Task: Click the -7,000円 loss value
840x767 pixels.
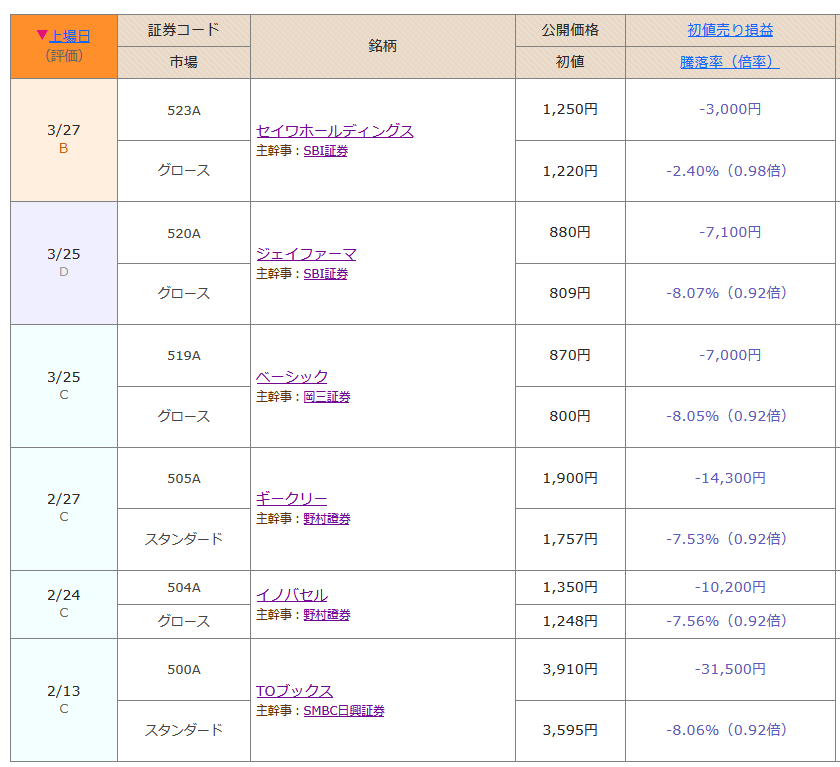Action: [x=730, y=355]
